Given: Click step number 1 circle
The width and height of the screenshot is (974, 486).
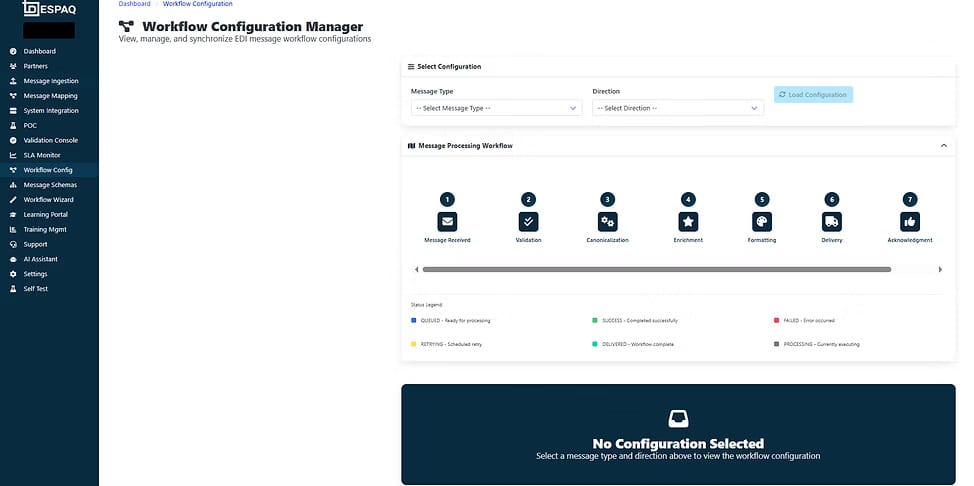Looking at the screenshot, I should point(447,199).
